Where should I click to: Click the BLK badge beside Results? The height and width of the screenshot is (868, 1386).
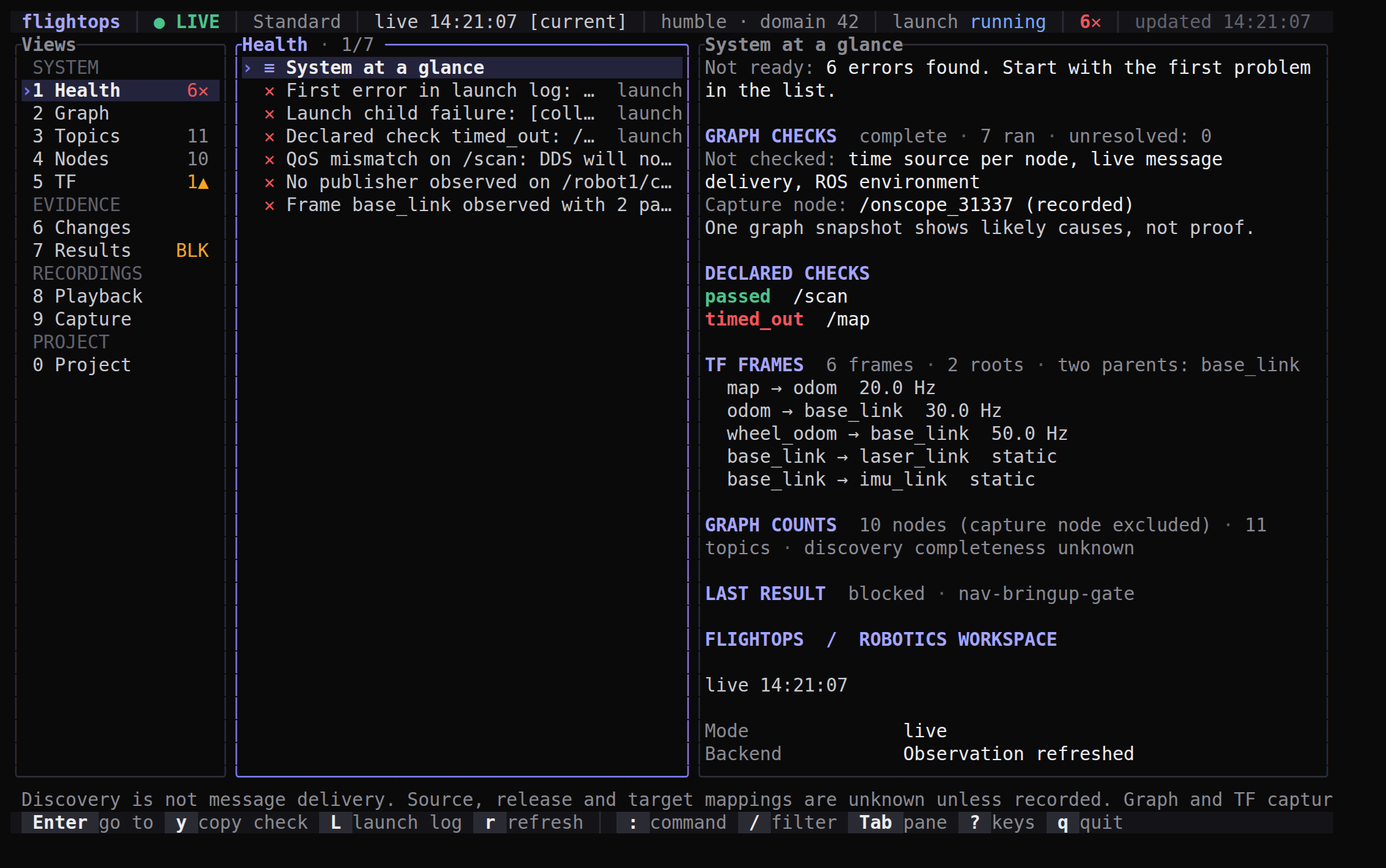coord(192,250)
